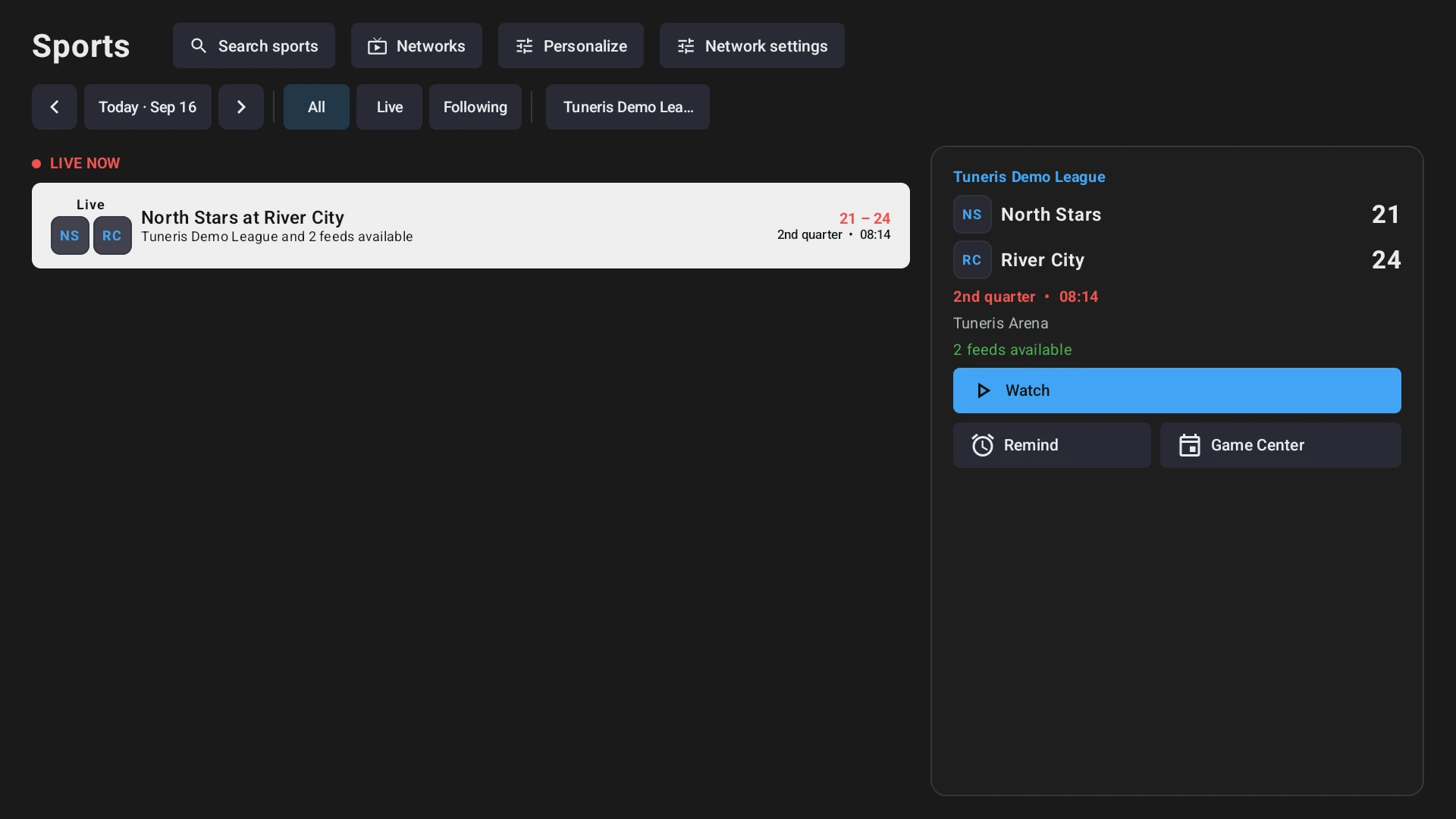Image resolution: width=1456 pixels, height=819 pixels.
Task: Click the NS team badge in game row
Action: coord(70,235)
